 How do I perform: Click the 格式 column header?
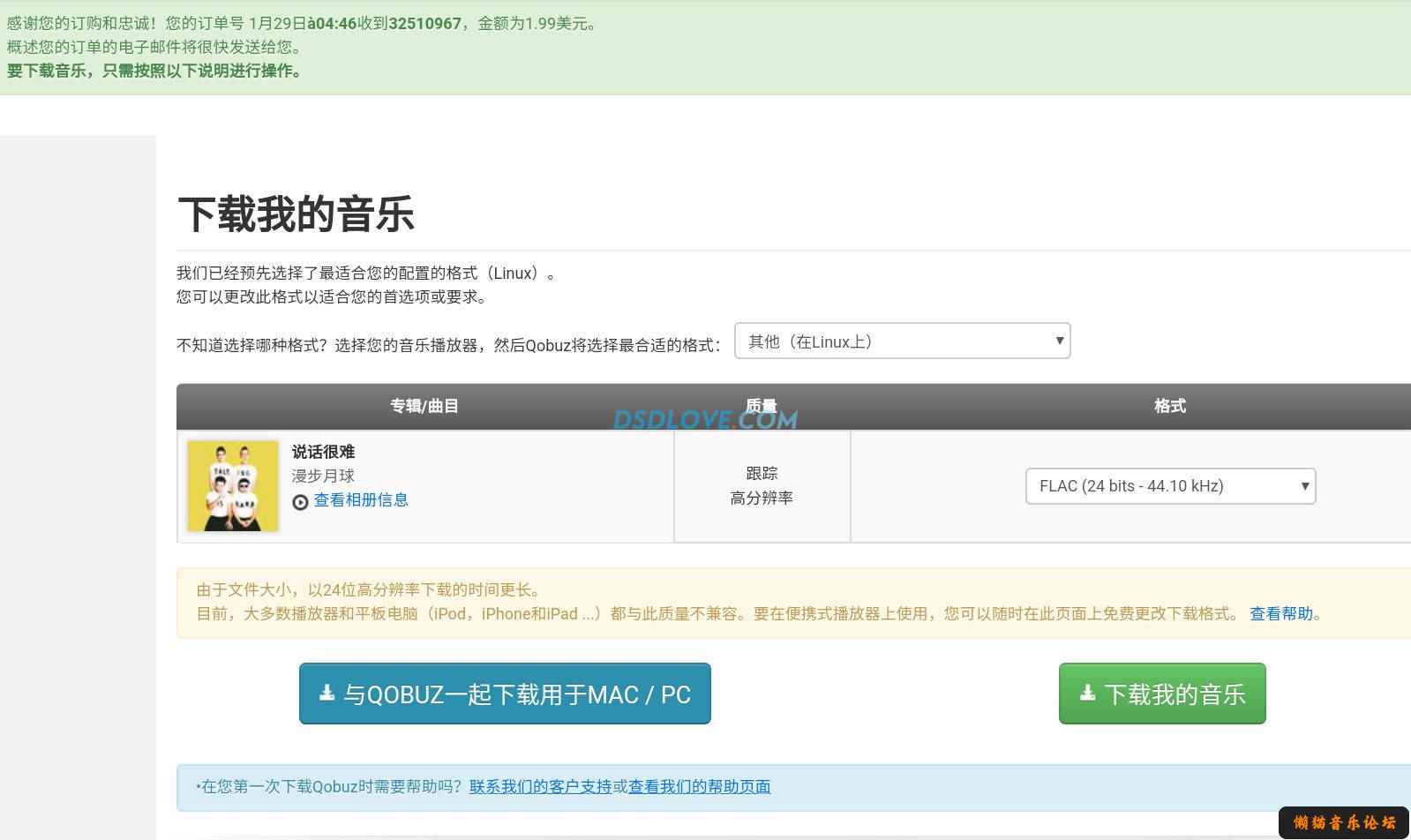point(1169,406)
